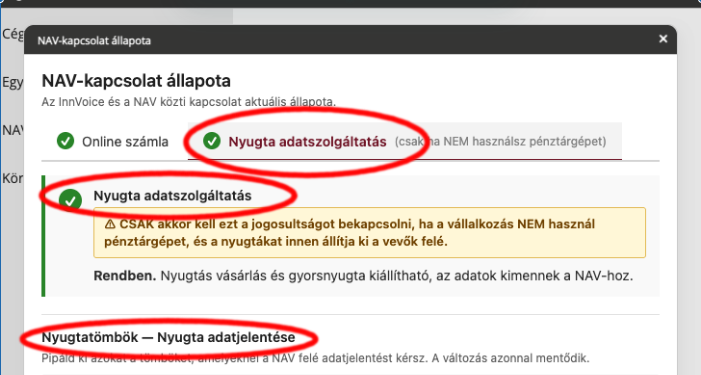Image resolution: width=701 pixels, height=375 pixels.
Task: Click the 'NAV-kapcsolat állapota' main heading
Action: click(136, 81)
